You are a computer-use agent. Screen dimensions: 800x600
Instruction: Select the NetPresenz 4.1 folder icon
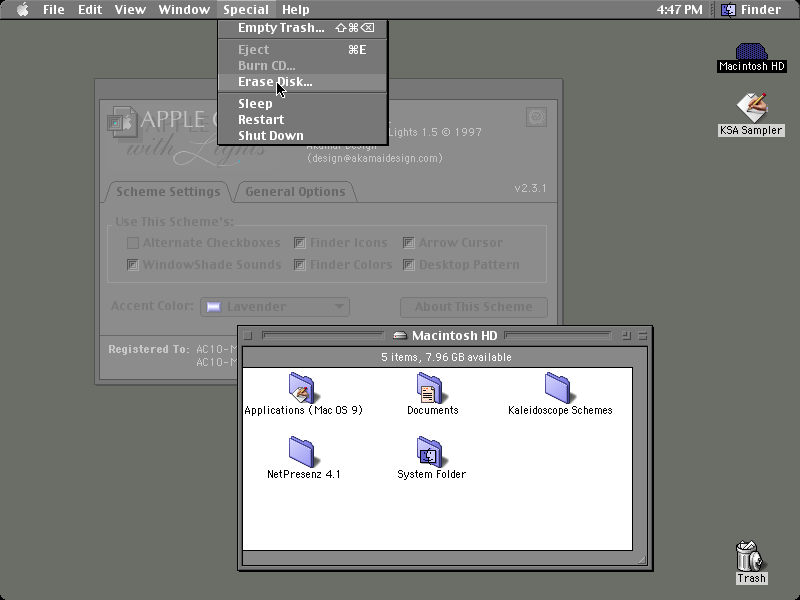click(302, 452)
